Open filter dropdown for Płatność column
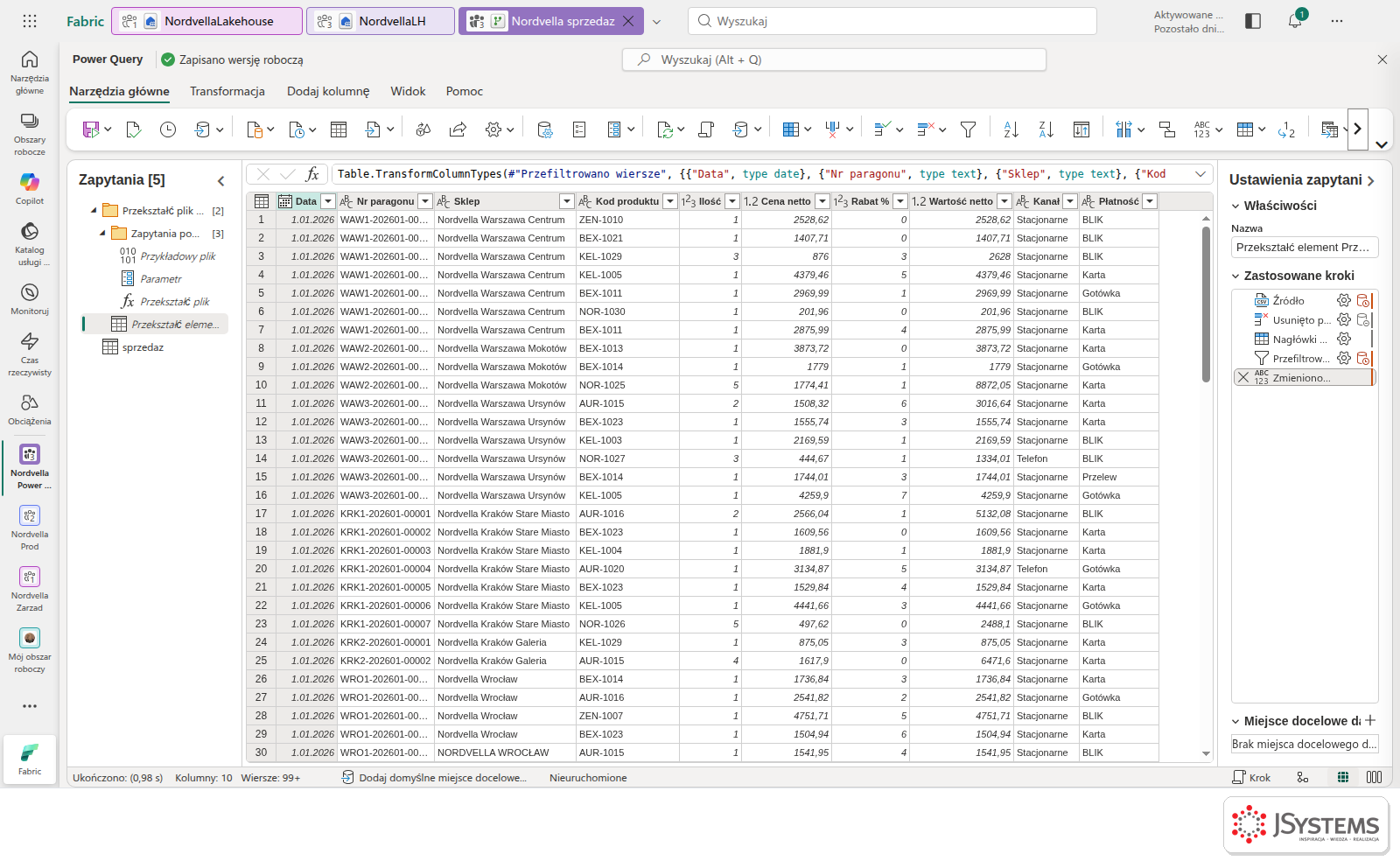The height and width of the screenshot is (861, 1400). [1151, 201]
